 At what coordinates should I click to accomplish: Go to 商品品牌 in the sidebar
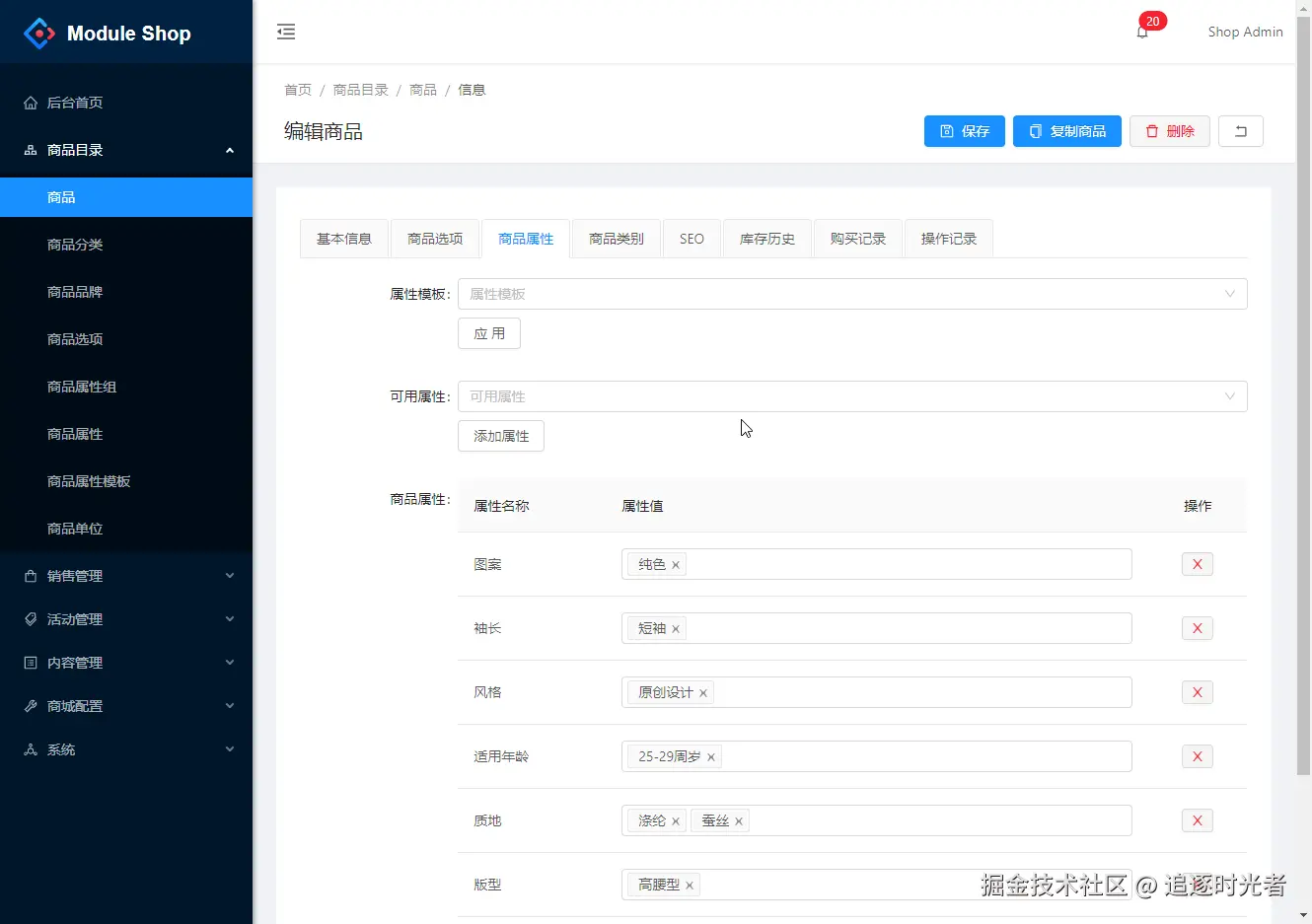[x=126, y=292]
